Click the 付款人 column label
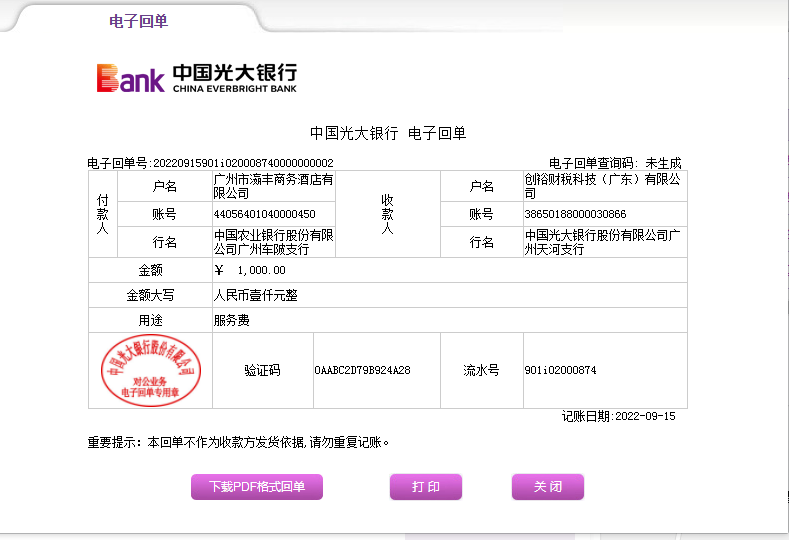This screenshot has width=789, height=540. [x=103, y=214]
